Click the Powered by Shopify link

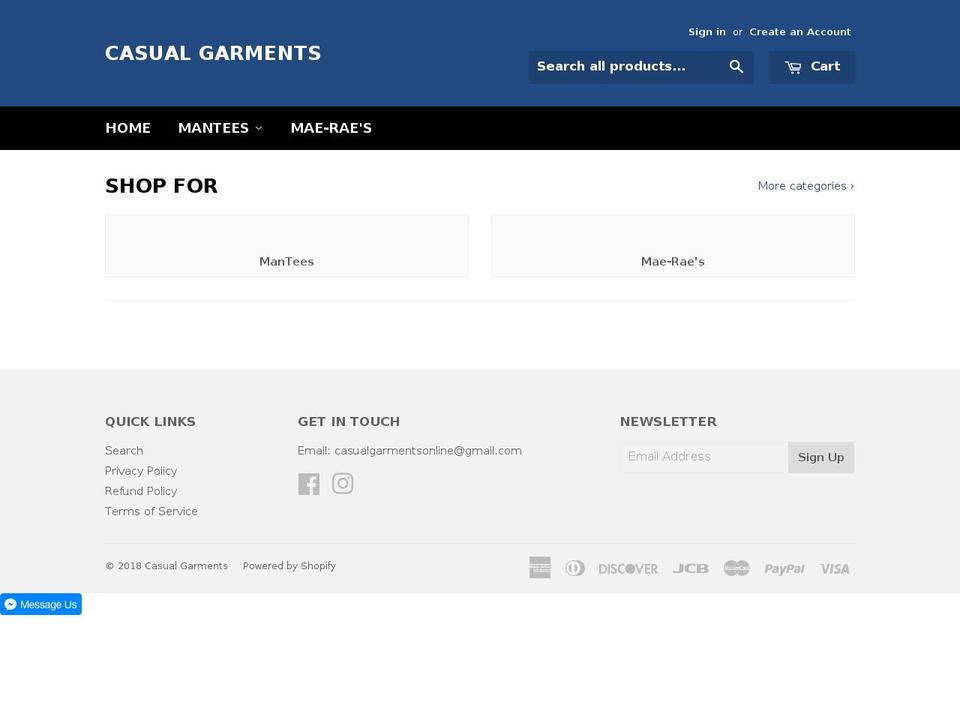(289, 566)
